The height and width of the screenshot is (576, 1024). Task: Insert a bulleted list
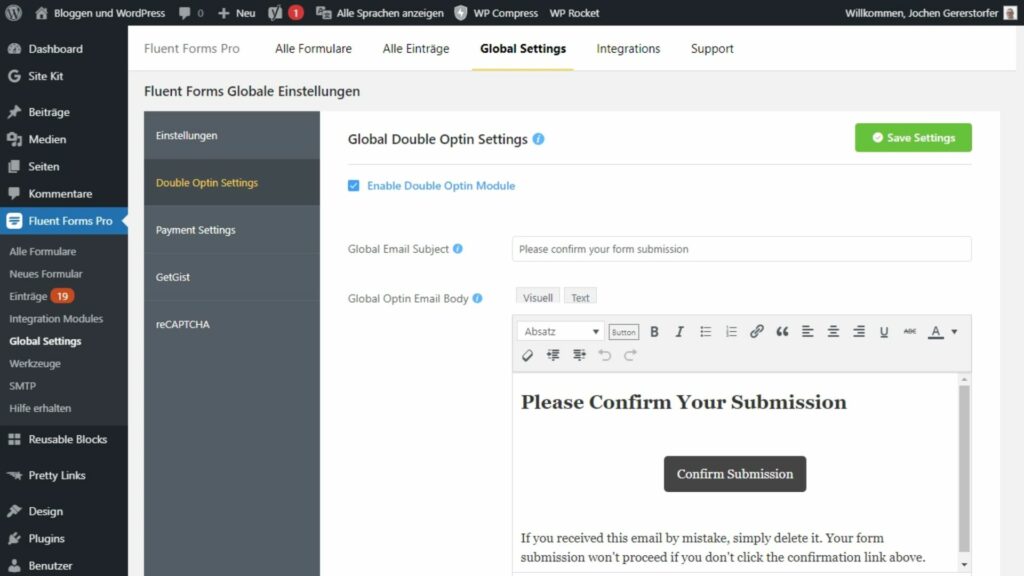pyautogui.click(x=705, y=332)
